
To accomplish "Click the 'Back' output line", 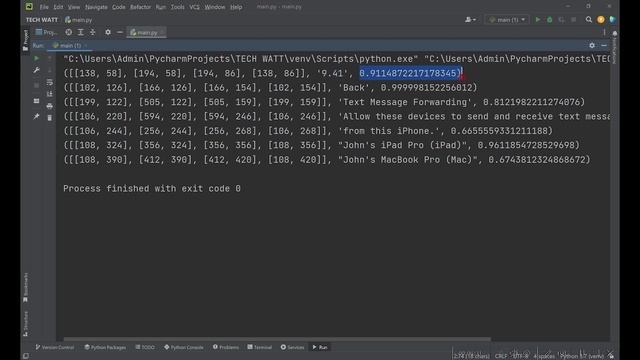I will tap(270, 88).
